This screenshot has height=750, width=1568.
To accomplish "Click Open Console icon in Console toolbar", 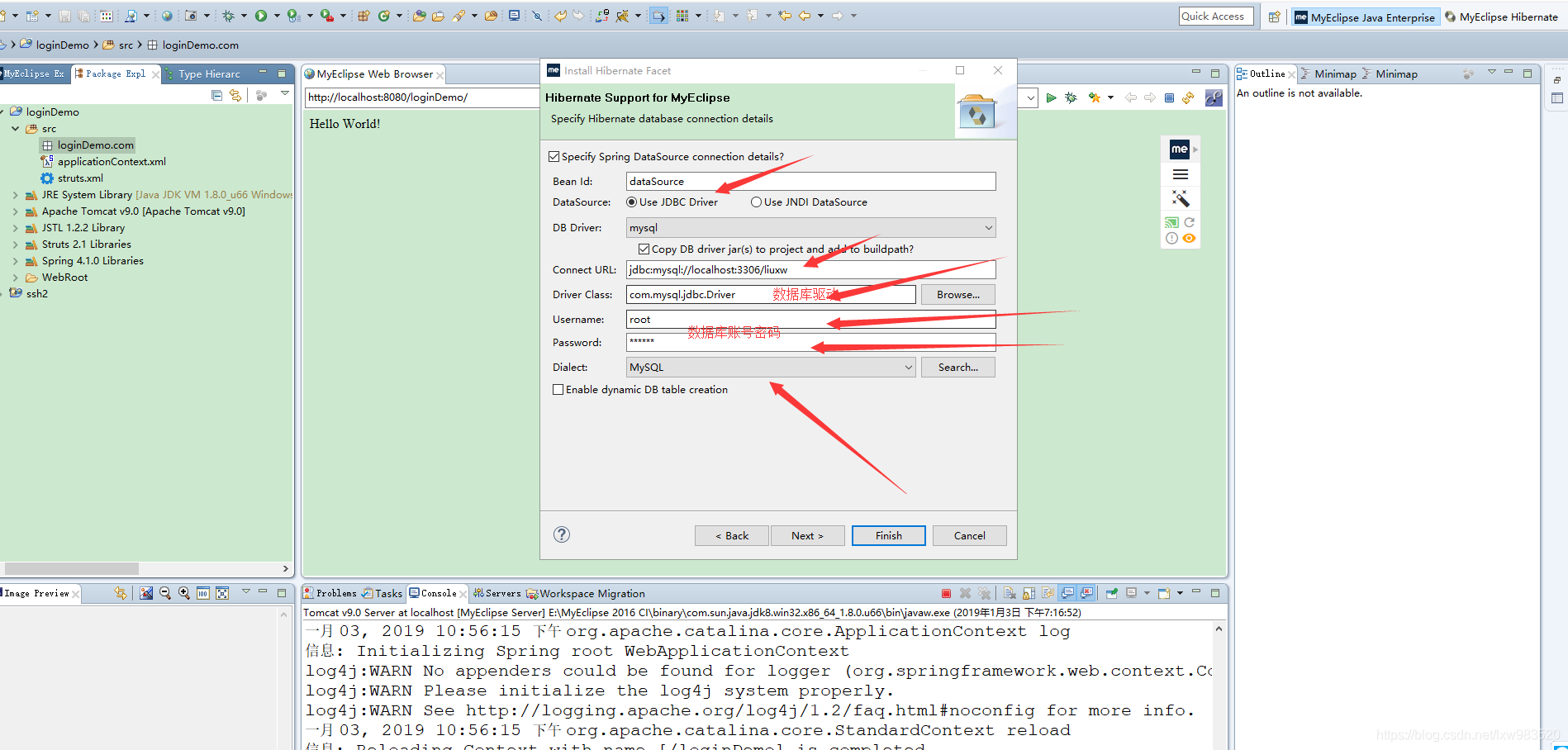I will pos(1164,593).
